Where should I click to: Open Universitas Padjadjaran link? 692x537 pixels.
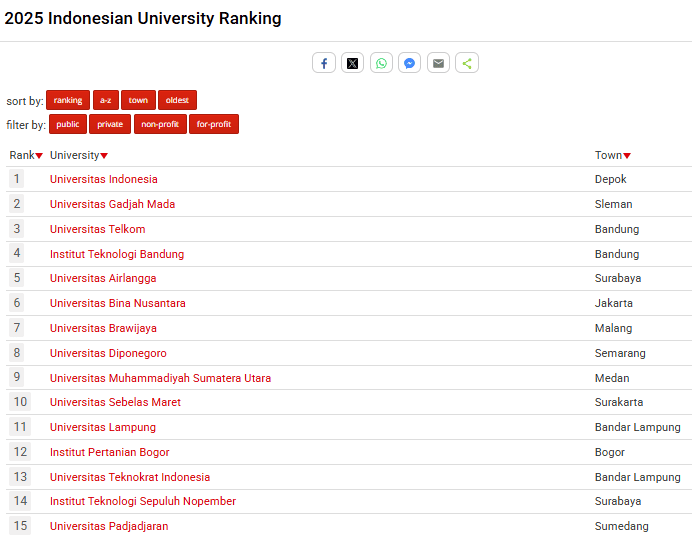tap(109, 526)
